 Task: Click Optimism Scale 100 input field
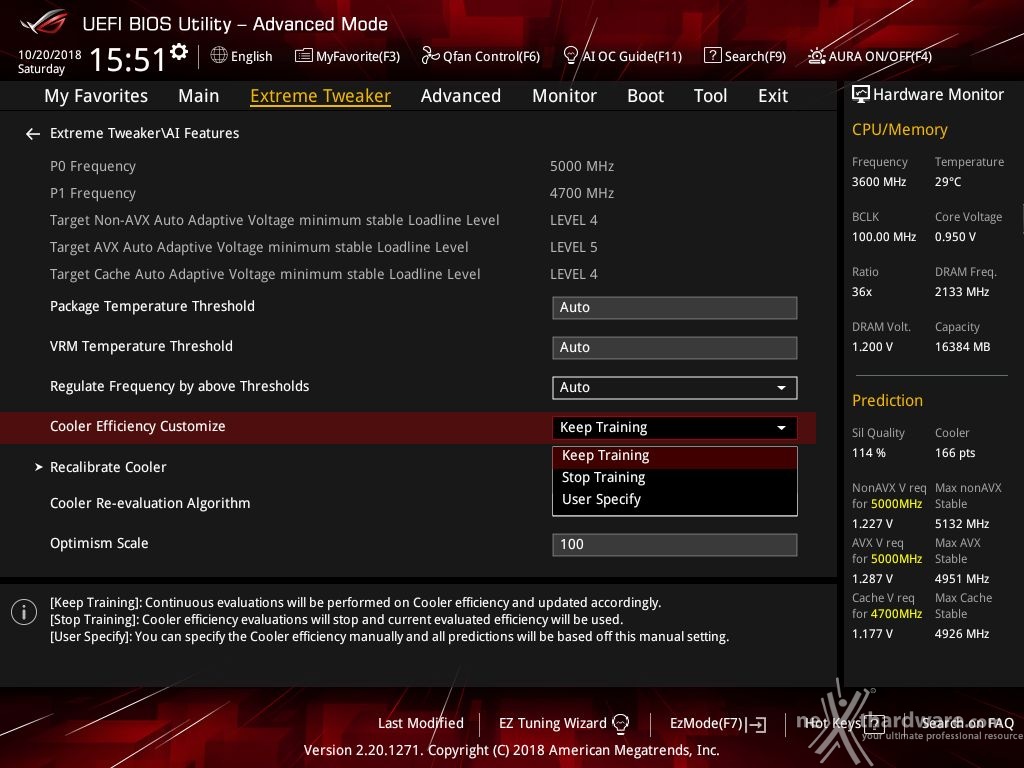point(675,545)
